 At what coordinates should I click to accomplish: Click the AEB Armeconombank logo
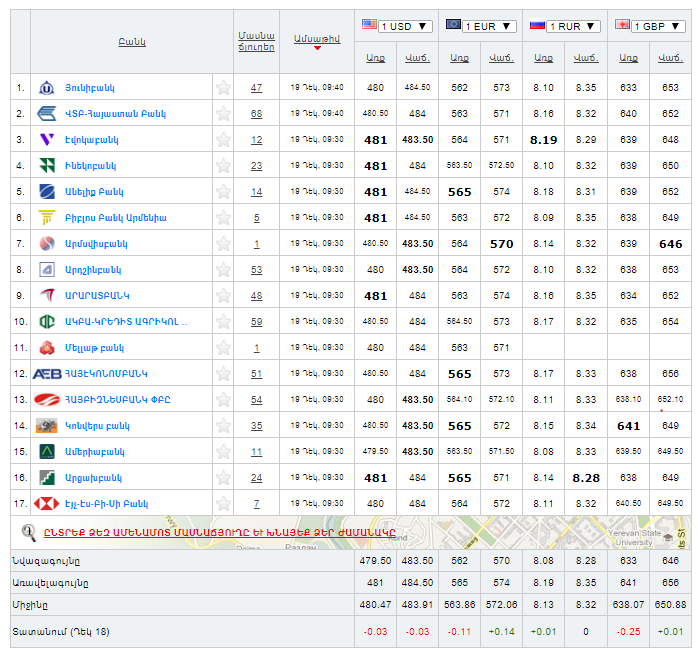coord(47,374)
